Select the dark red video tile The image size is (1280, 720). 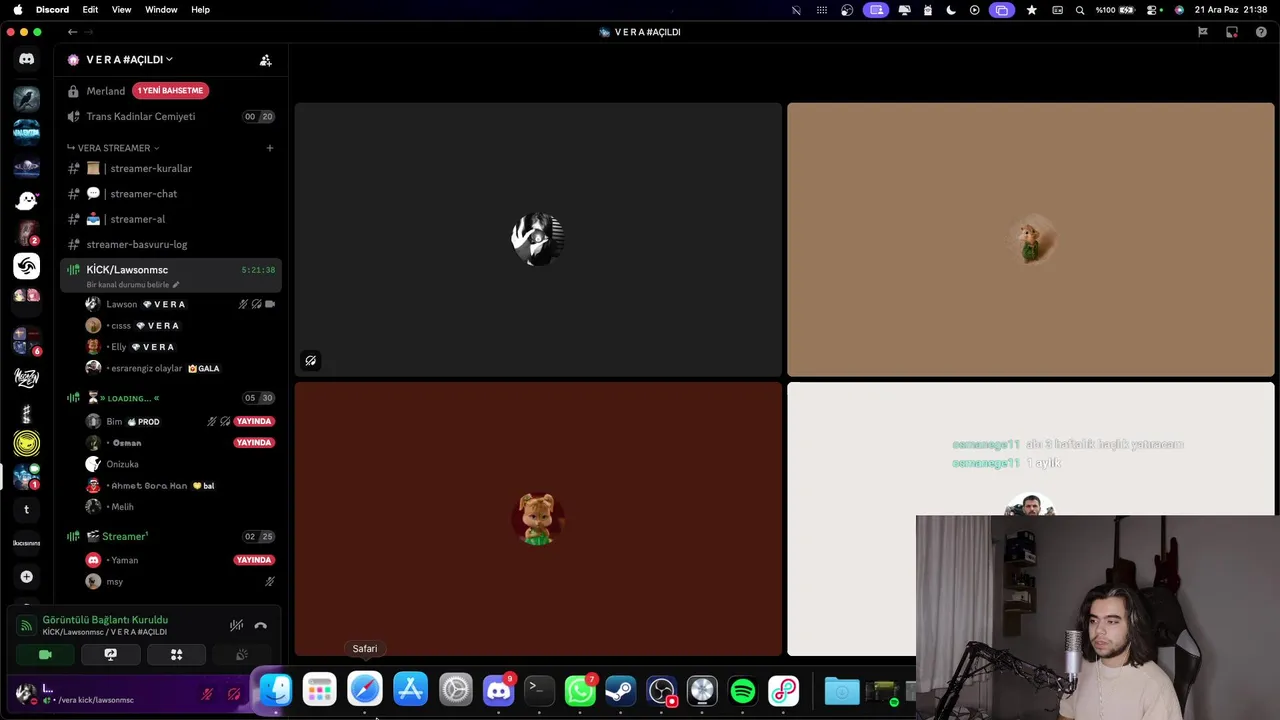pyautogui.click(x=538, y=519)
